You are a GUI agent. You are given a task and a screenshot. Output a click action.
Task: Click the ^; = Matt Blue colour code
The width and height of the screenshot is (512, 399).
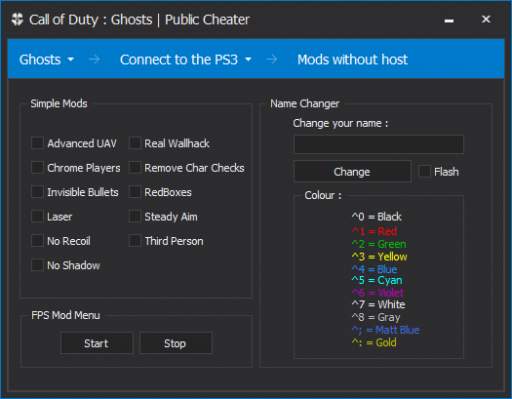(385, 330)
